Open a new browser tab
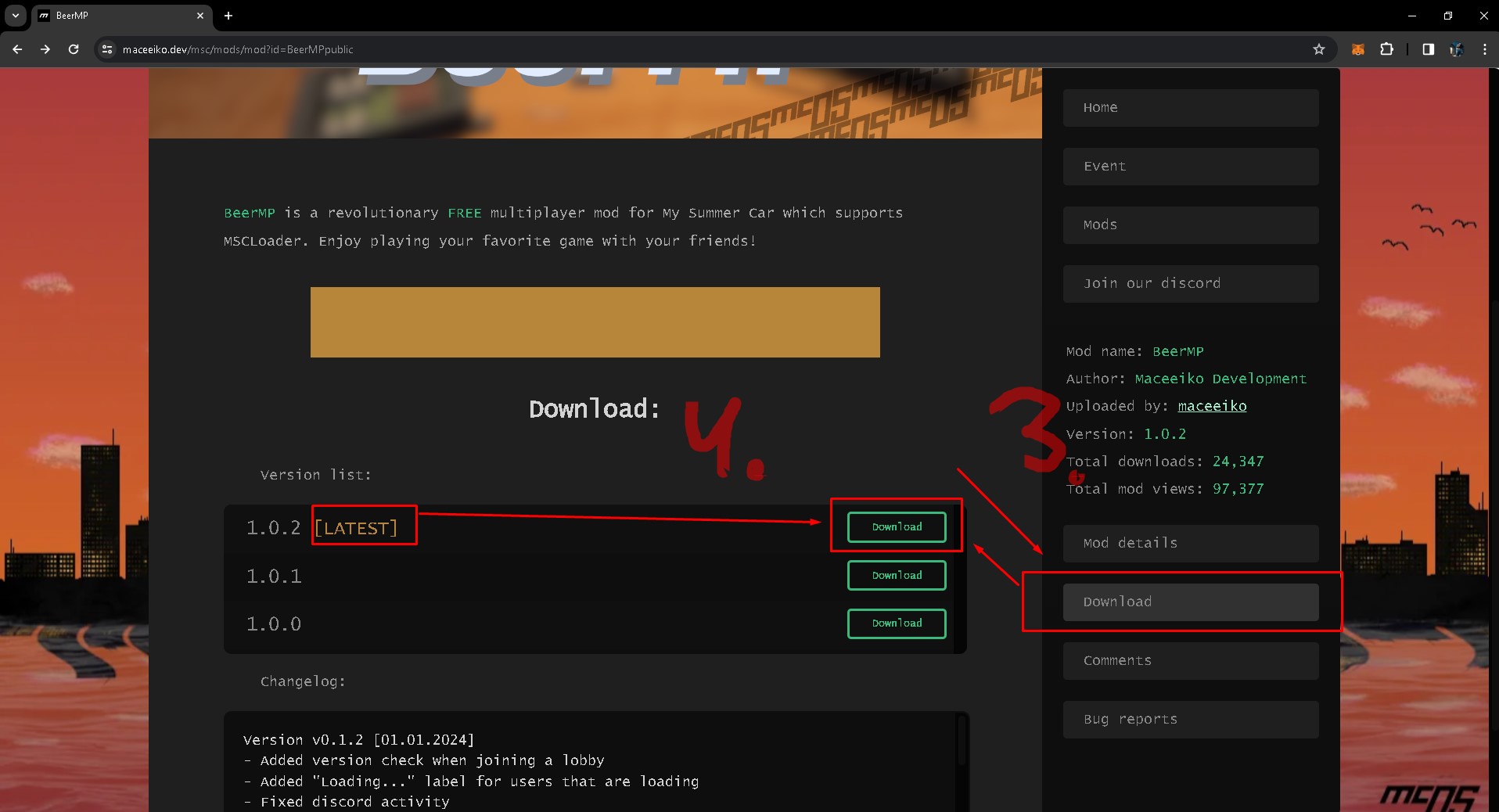This screenshot has width=1499, height=812. pyautogui.click(x=228, y=16)
